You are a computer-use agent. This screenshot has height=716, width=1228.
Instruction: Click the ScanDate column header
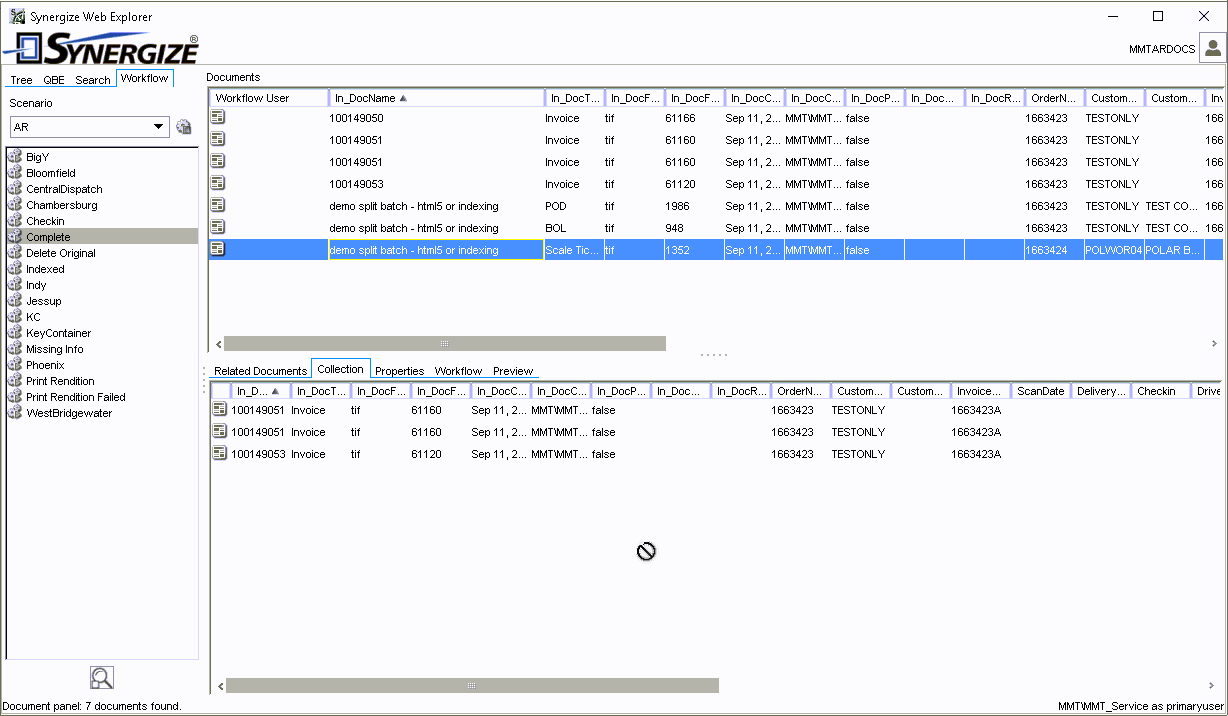click(1041, 391)
